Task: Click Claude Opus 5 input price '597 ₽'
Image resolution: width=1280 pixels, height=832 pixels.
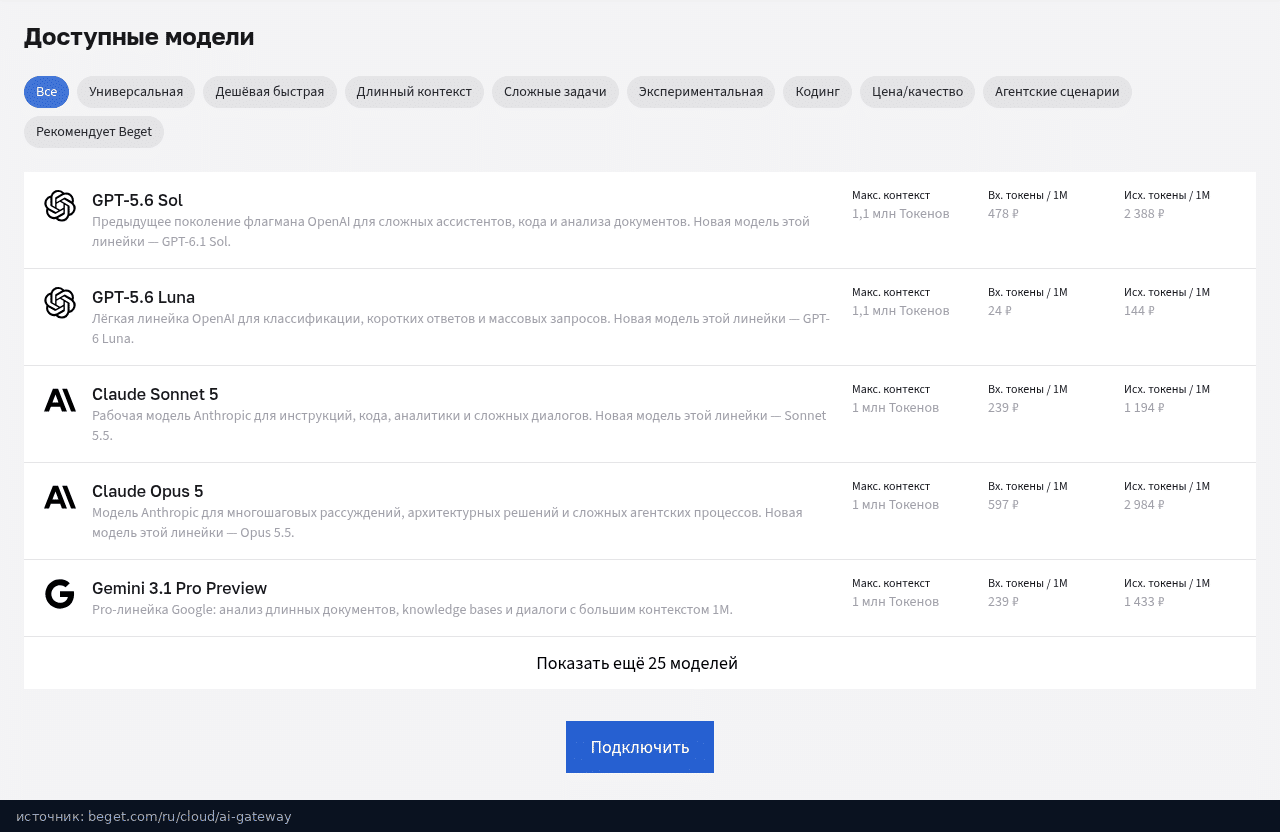Action: pos(1003,505)
